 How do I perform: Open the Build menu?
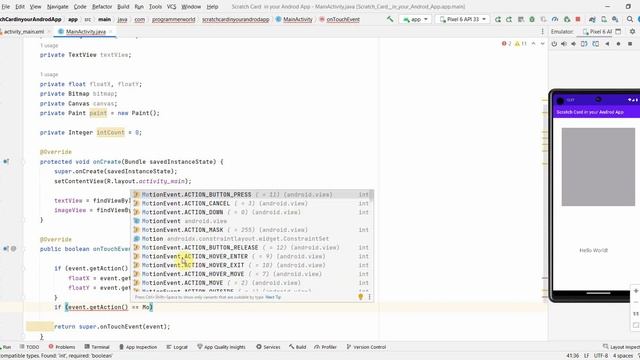tap(123, 7)
